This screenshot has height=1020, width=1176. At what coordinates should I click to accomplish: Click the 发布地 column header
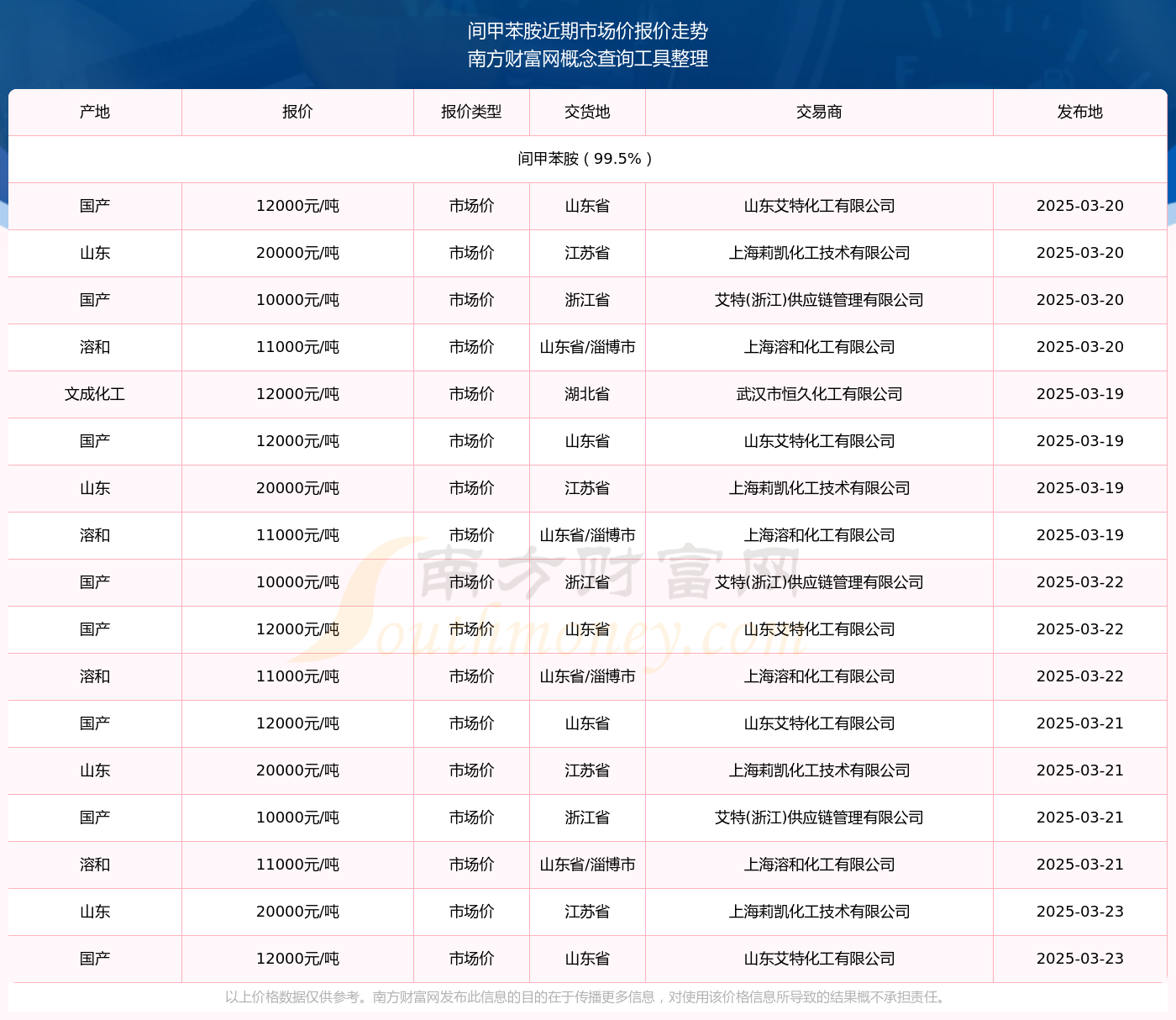1079,112
